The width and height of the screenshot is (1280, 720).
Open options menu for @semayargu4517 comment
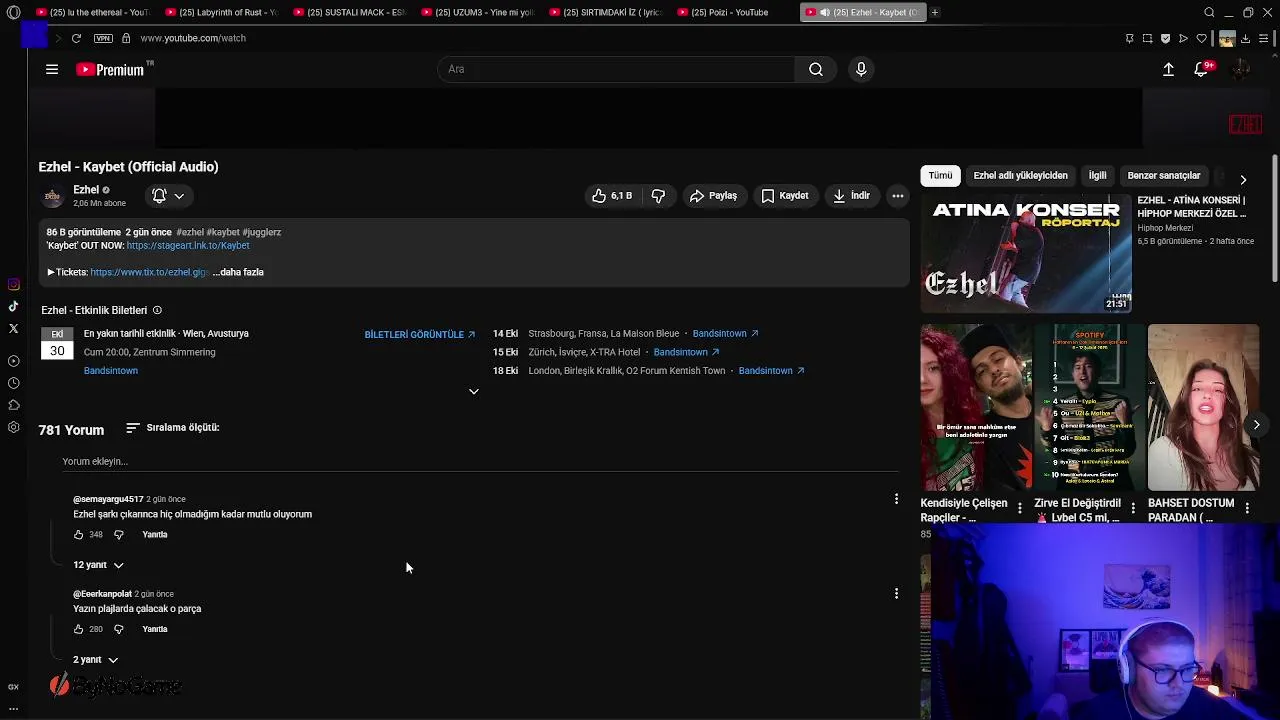[x=896, y=499]
